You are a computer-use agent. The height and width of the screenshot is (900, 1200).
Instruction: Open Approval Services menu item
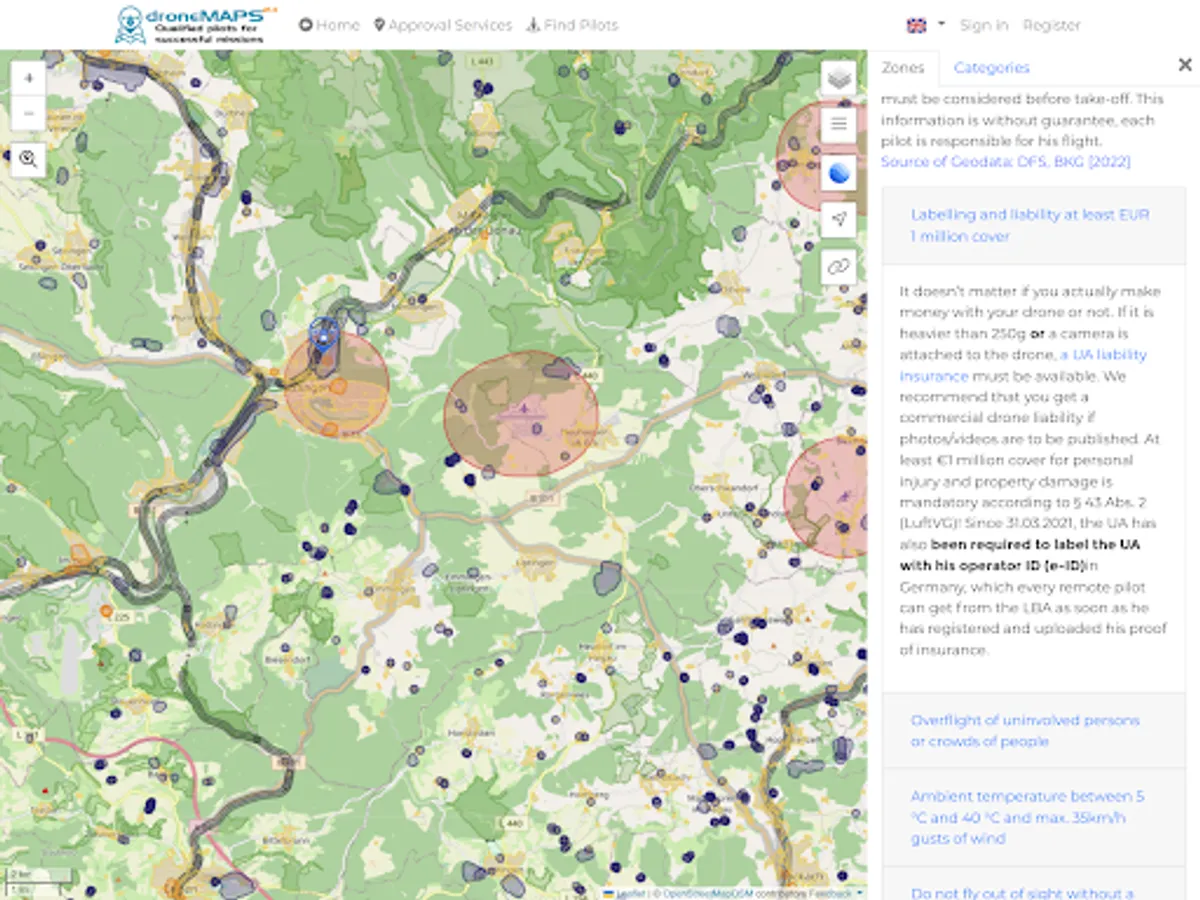[x=442, y=25]
